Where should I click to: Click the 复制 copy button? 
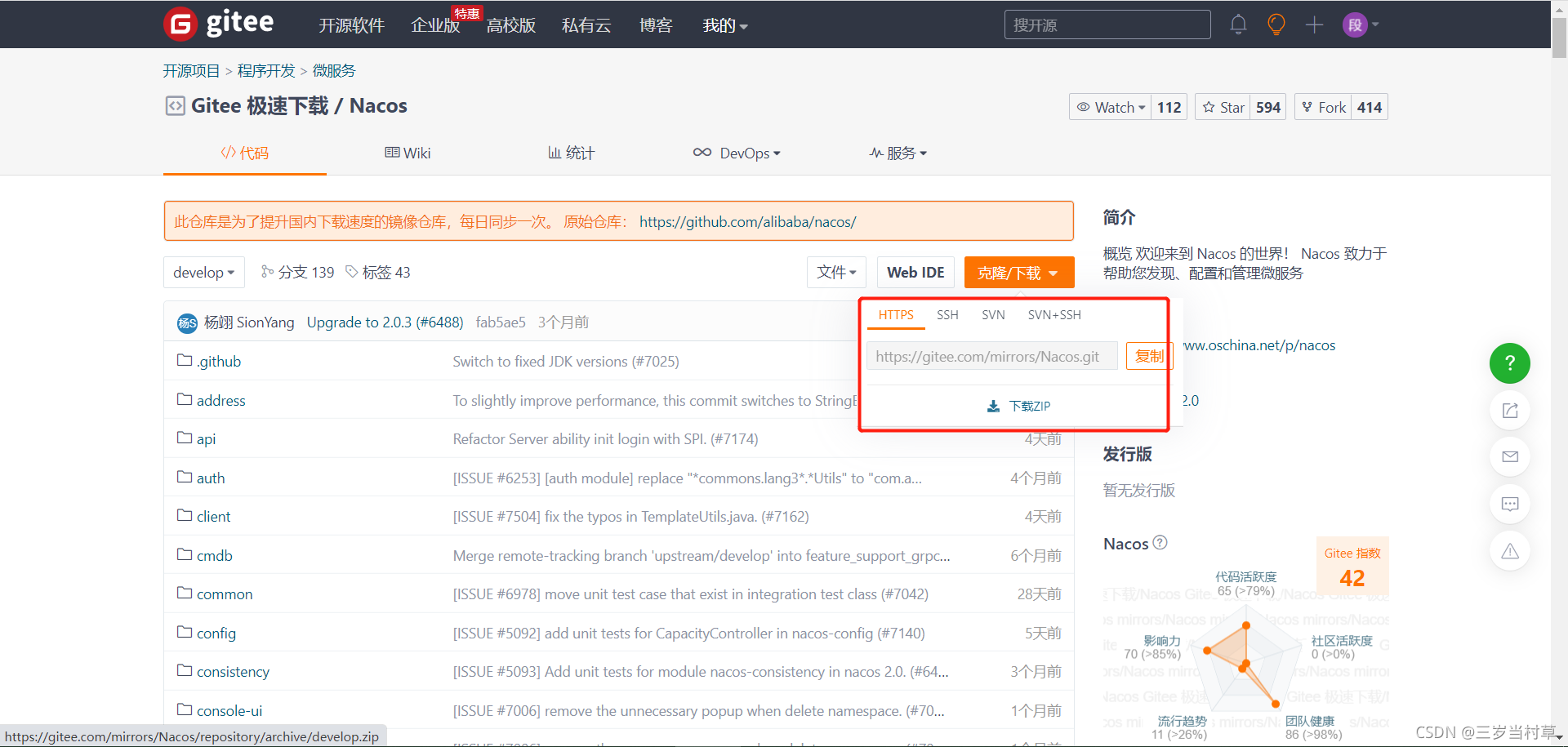1149,356
